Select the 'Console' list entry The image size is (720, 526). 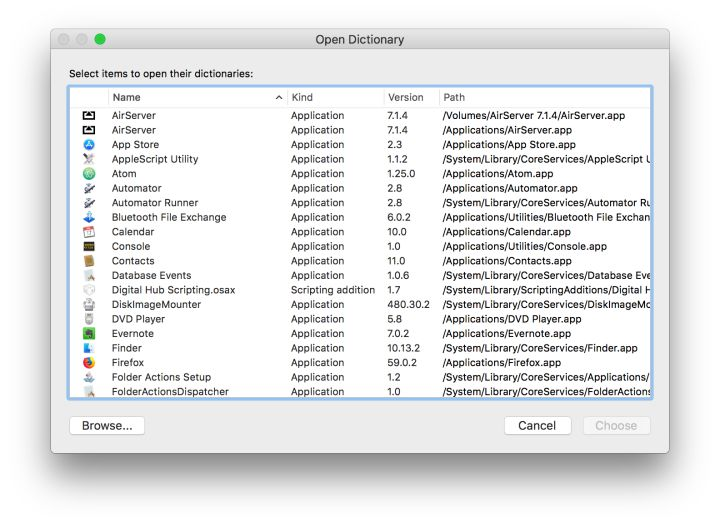(131, 246)
